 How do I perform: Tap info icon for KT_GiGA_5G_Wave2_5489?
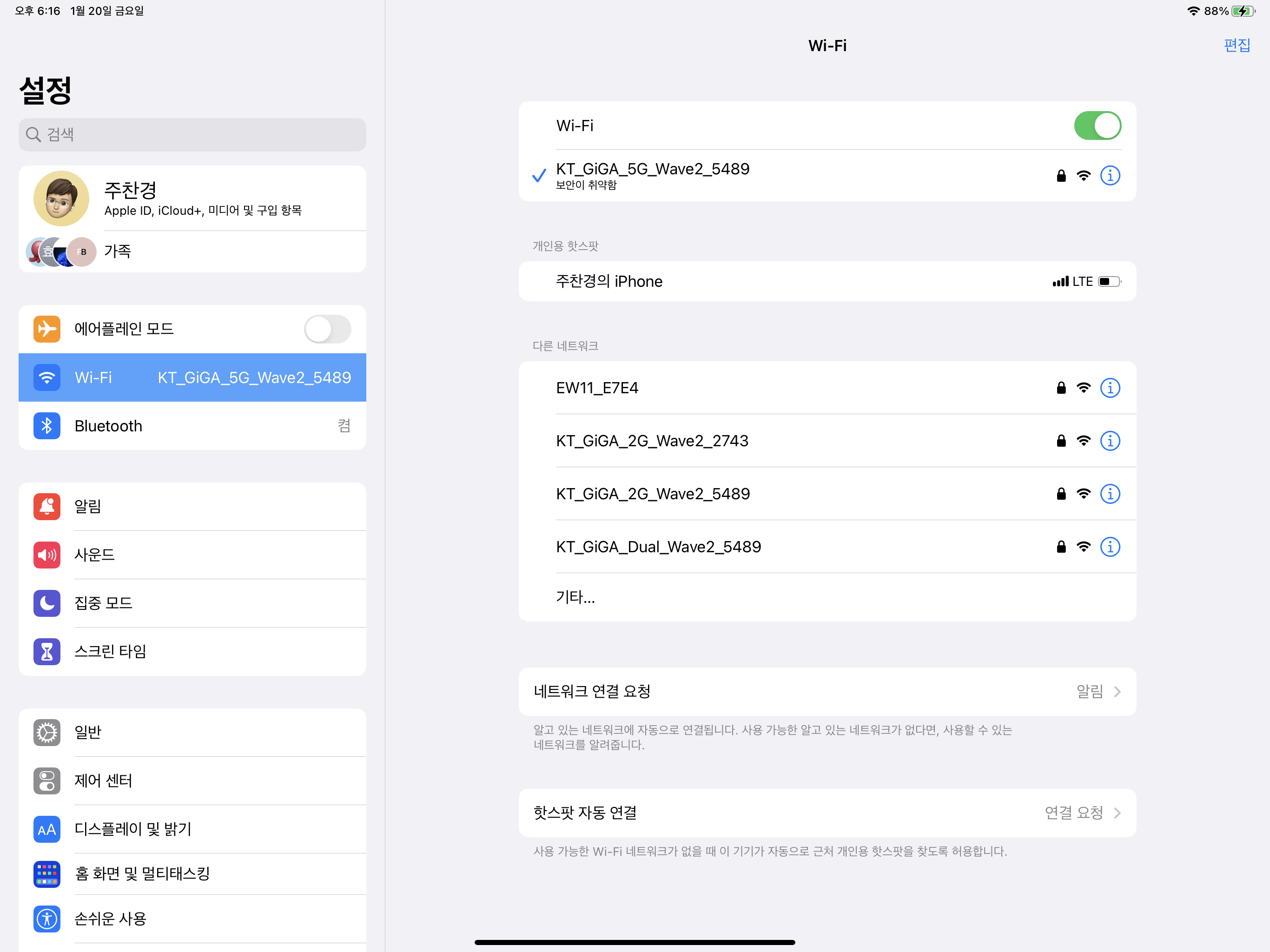click(1109, 176)
